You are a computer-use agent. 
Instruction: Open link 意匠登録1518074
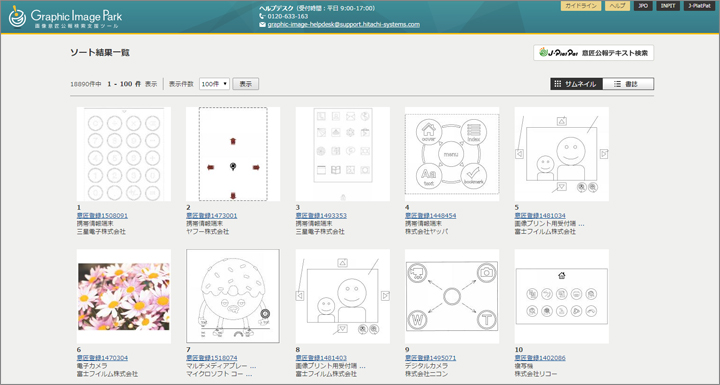pos(212,358)
